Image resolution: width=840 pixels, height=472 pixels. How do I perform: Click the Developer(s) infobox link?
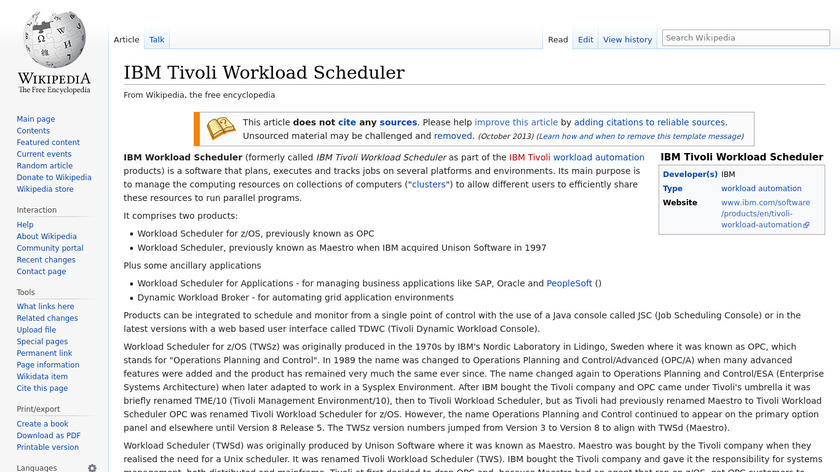pos(690,175)
